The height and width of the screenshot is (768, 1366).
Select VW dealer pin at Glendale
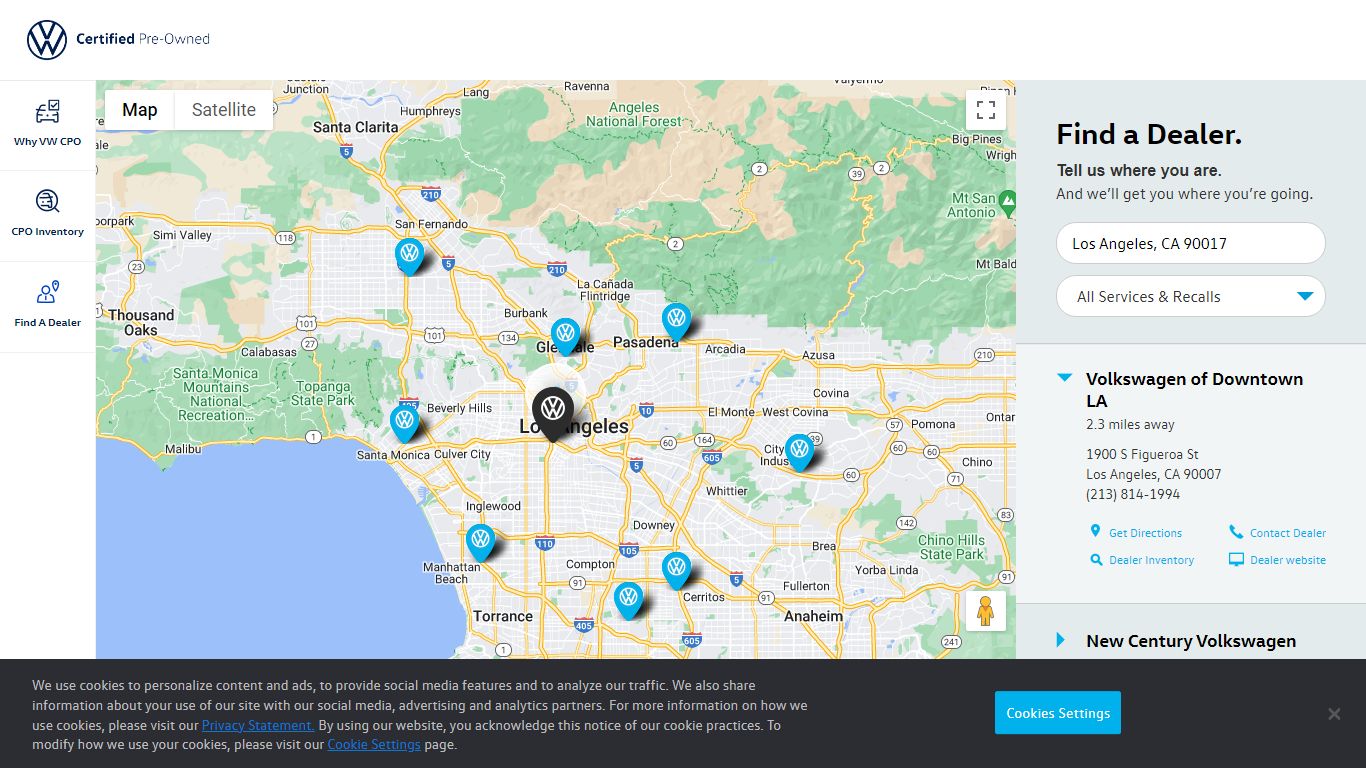click(565, 336)
